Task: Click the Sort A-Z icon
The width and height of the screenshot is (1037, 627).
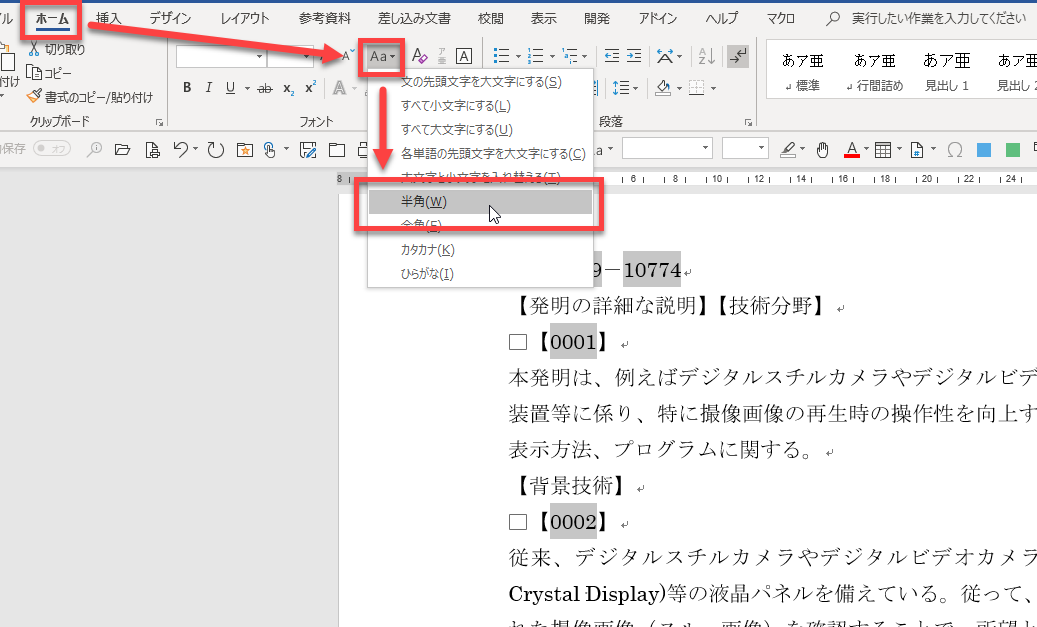Action: tap(706, 57)
